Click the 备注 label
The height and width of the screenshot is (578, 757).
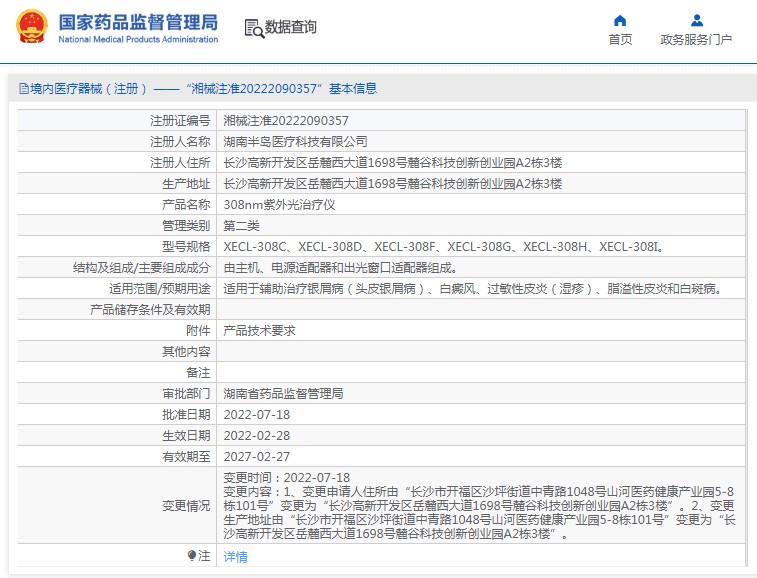198,373
